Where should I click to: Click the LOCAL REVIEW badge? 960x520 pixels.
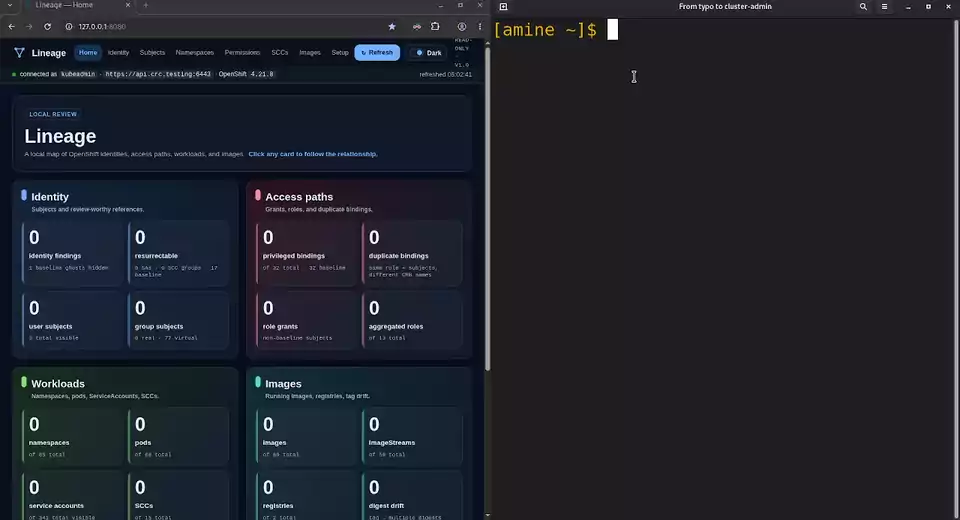(53, 114)
